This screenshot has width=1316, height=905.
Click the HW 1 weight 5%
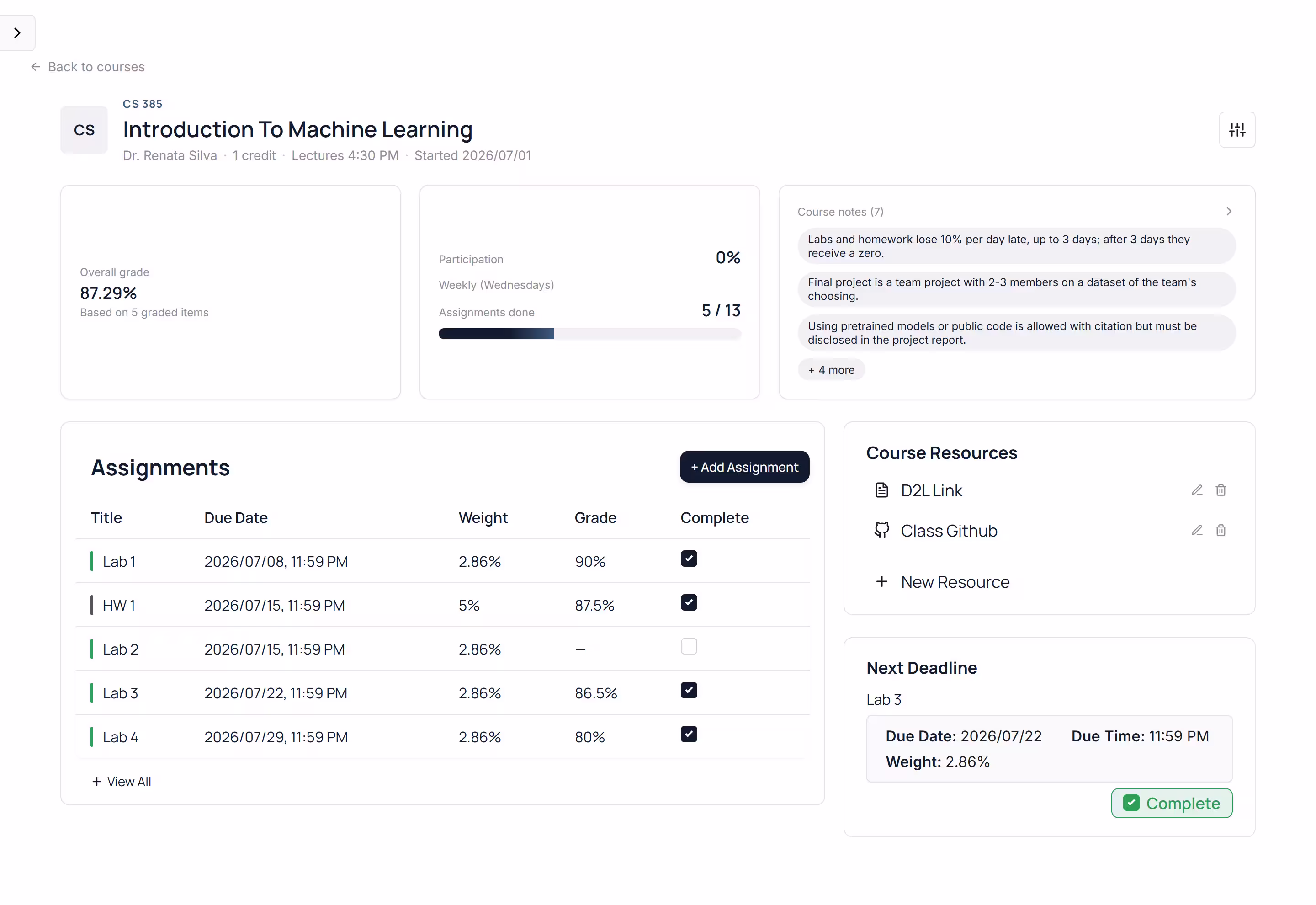click(469, 605)
